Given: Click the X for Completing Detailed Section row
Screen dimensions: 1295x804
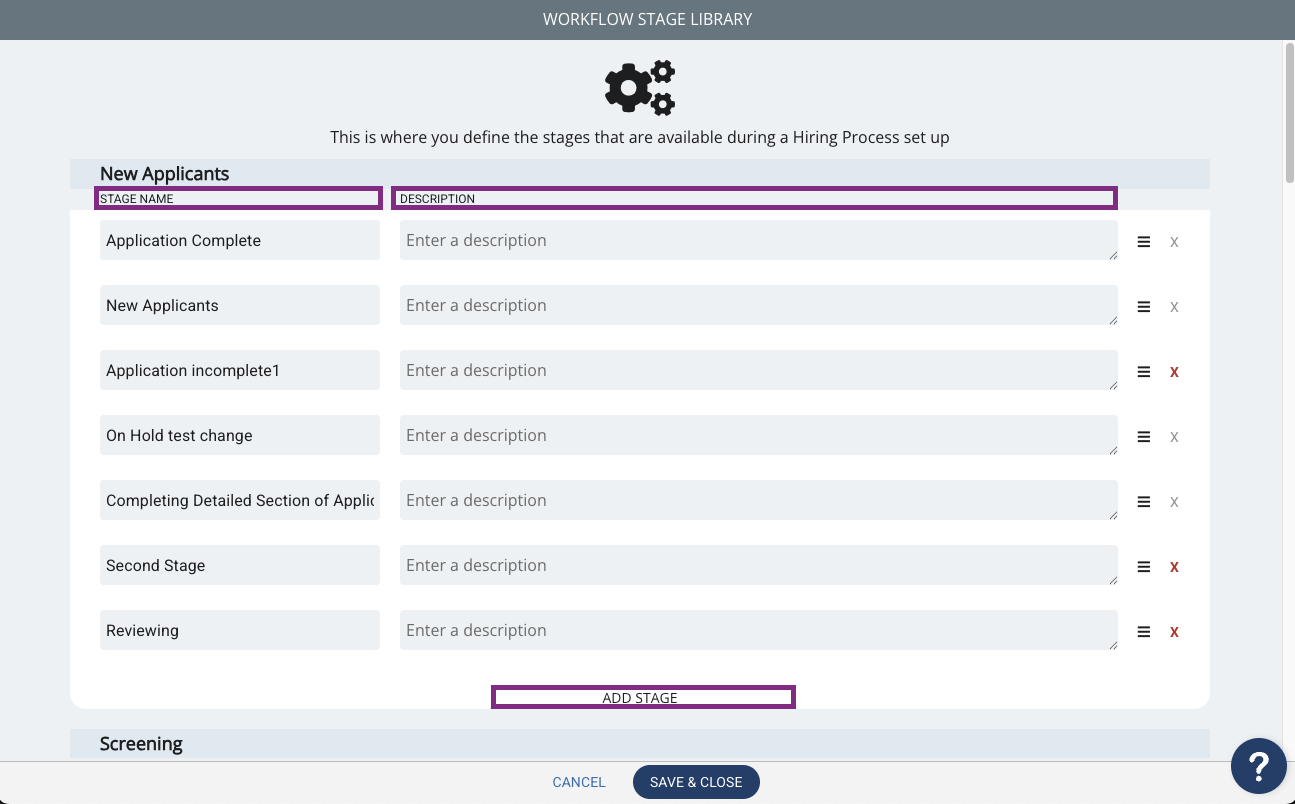Looking at the screenshot, I should click(x=1174, y=502).
